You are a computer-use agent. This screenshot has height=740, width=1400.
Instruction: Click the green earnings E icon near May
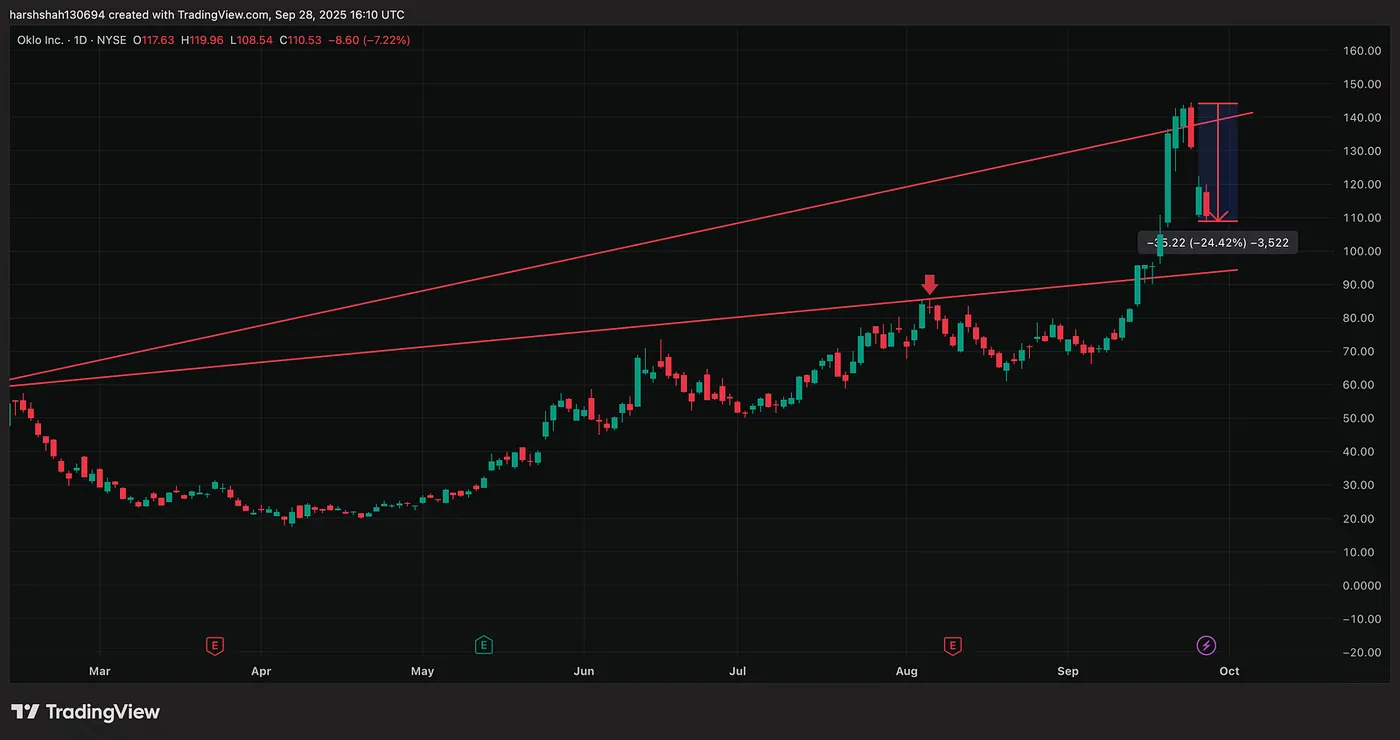point(484,645)
